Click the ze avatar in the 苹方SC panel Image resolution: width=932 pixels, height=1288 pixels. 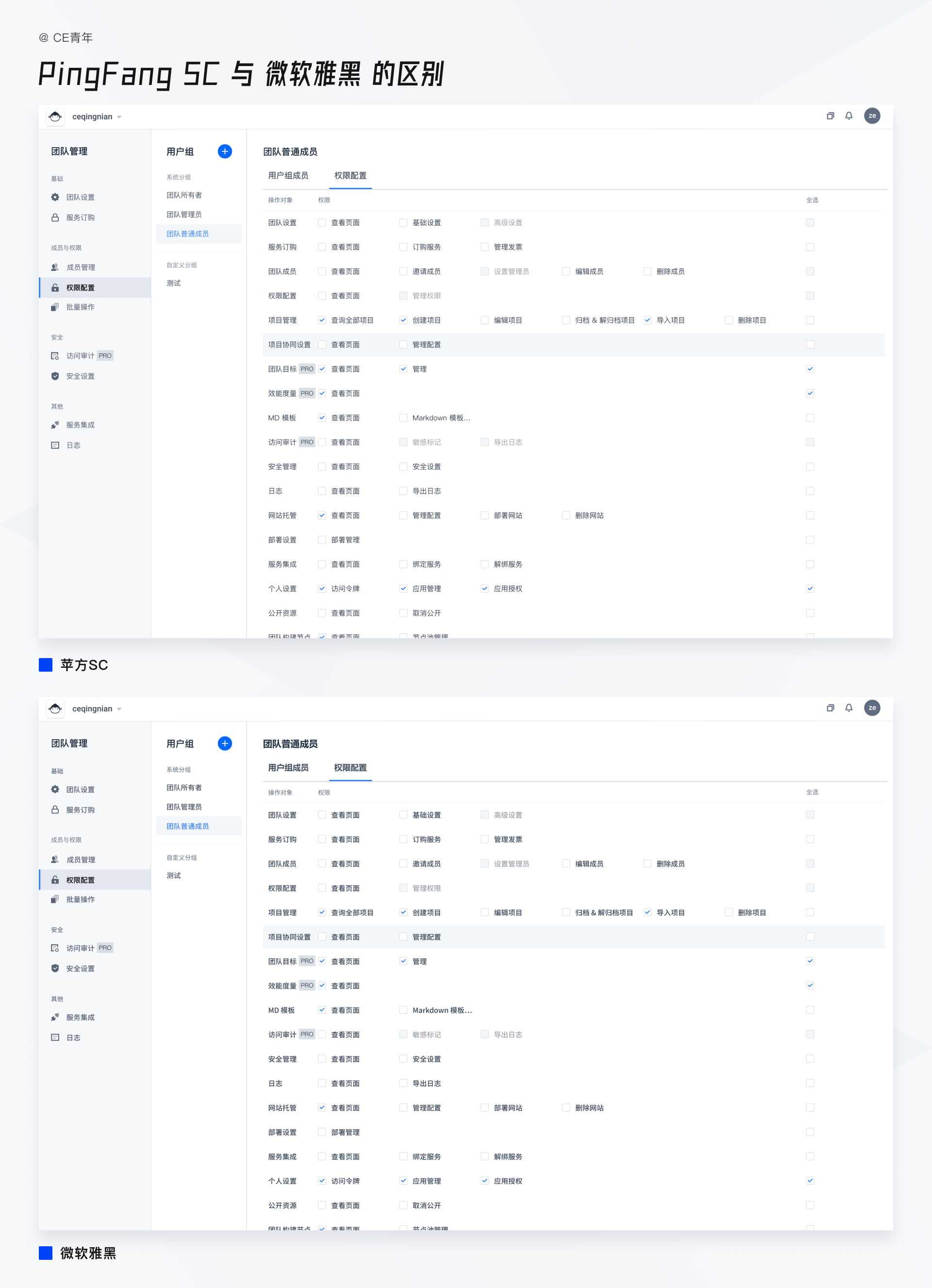(x=872, y=116)
